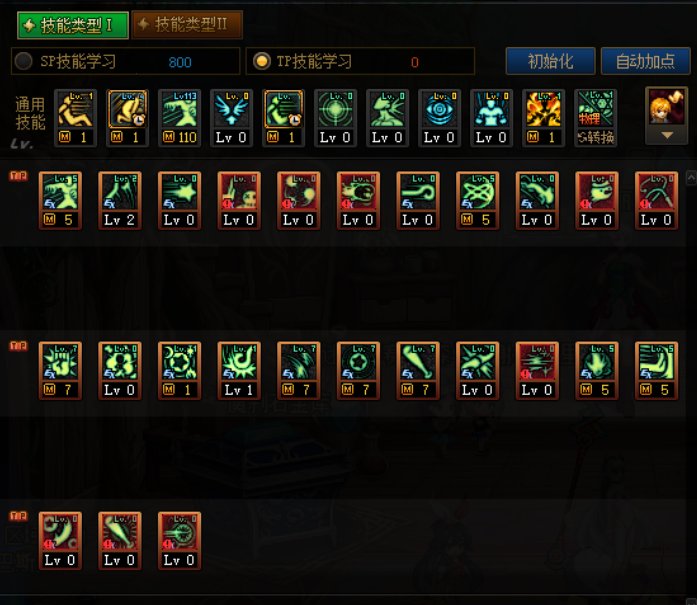Select the SP技能学习 radio button
697x605 pixels.
(23, 61)
